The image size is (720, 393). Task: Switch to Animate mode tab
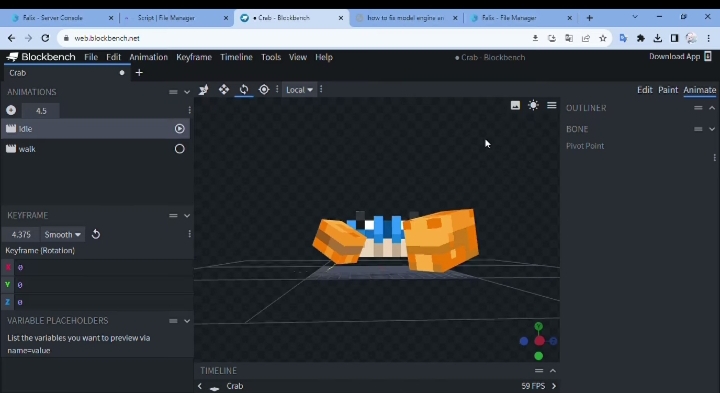(x=699, y=90)
